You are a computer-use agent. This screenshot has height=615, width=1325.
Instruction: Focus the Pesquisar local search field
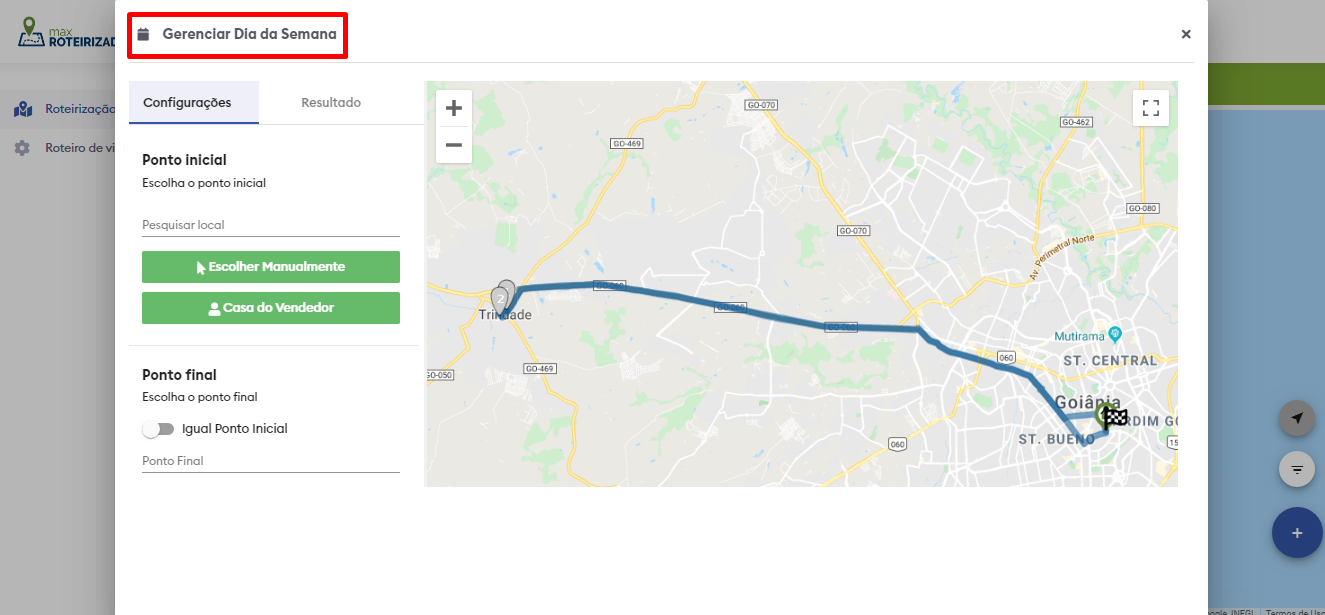tap(271, 225)
